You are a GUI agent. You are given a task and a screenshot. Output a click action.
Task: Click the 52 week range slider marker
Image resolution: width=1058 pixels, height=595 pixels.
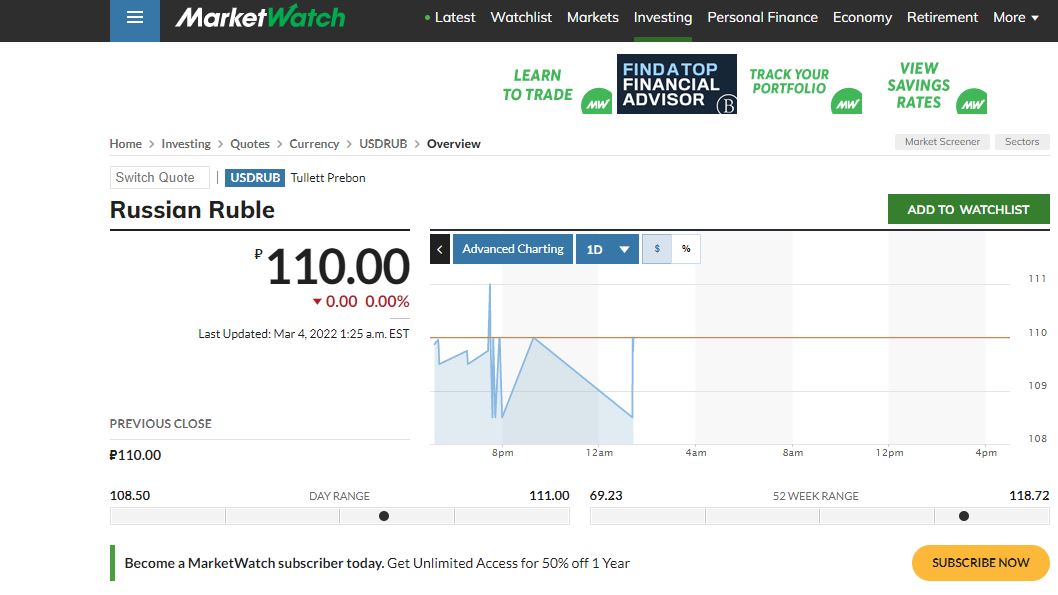tap(964, 516)
